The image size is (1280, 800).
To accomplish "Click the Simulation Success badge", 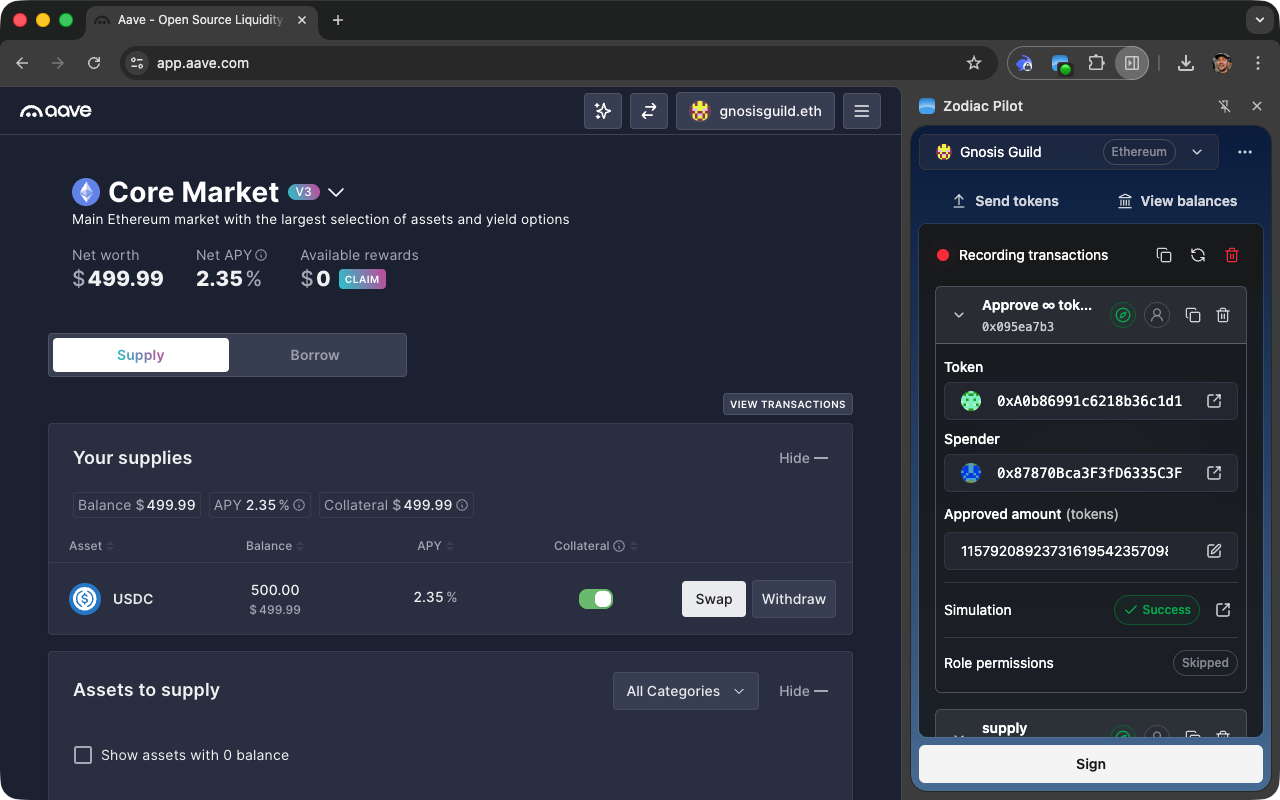I will pyautogui.click(x=1157, y=610).
